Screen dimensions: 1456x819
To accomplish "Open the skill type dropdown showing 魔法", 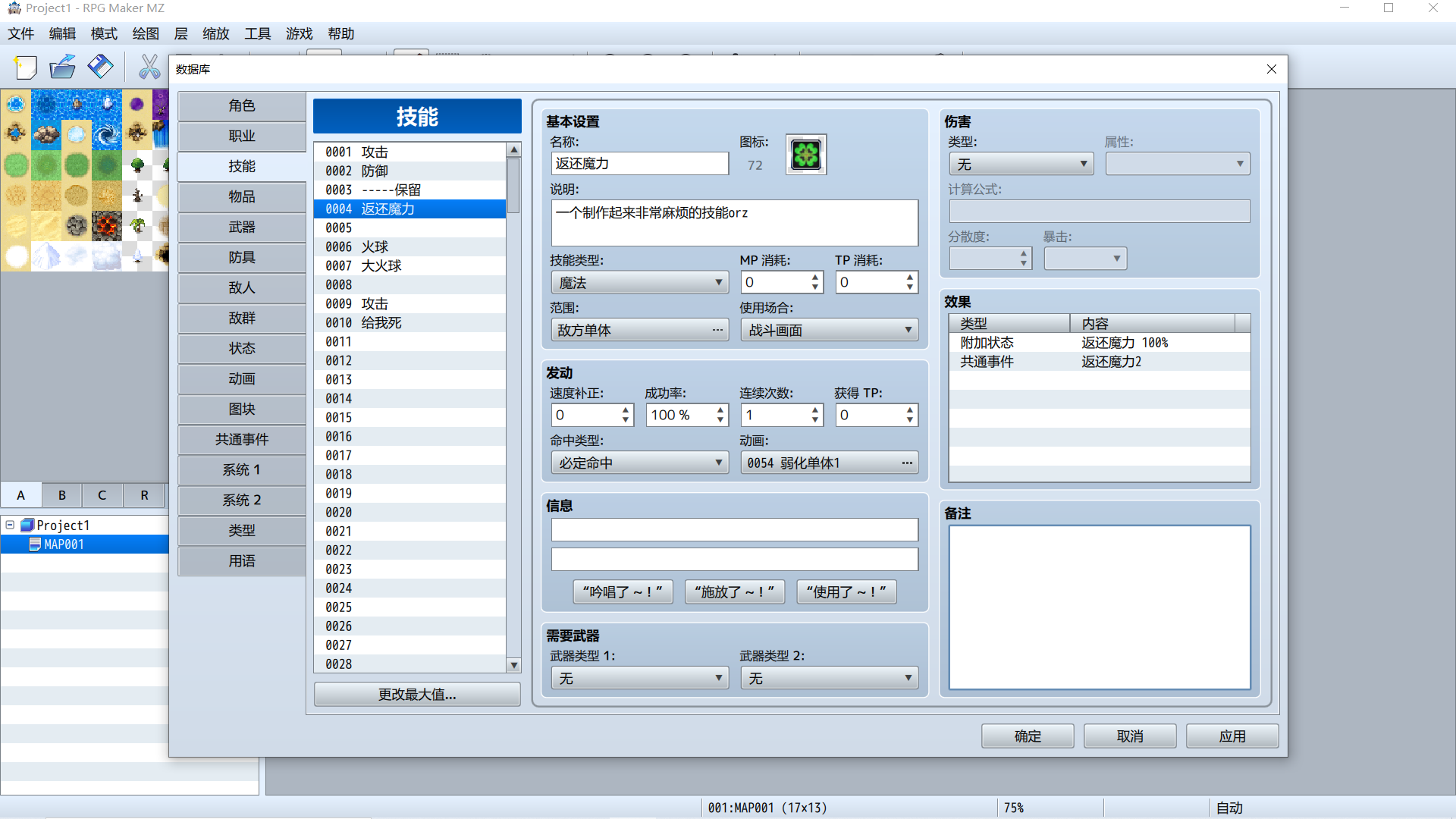I will 640,283.
